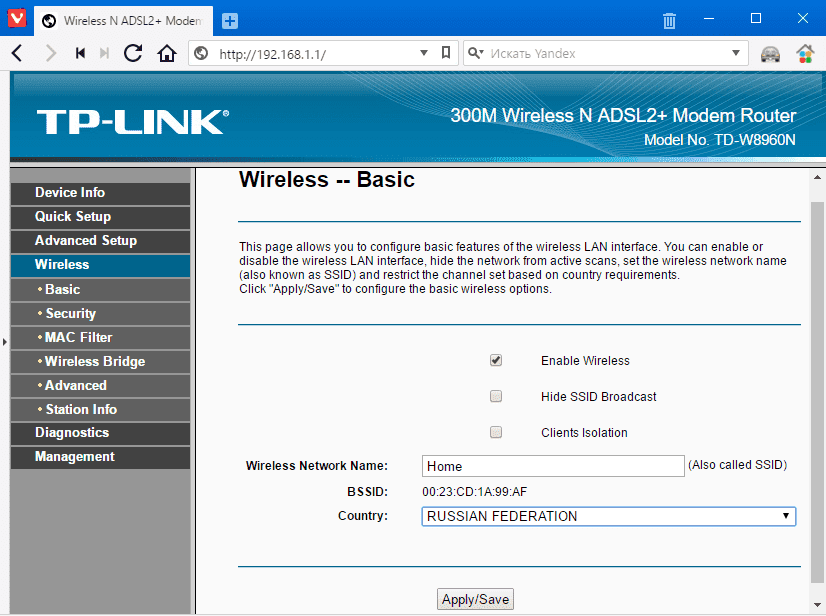The width and height of the screenshot is (826, 616).
Task: Go to Station Info submenu
Action: [100, 409]
